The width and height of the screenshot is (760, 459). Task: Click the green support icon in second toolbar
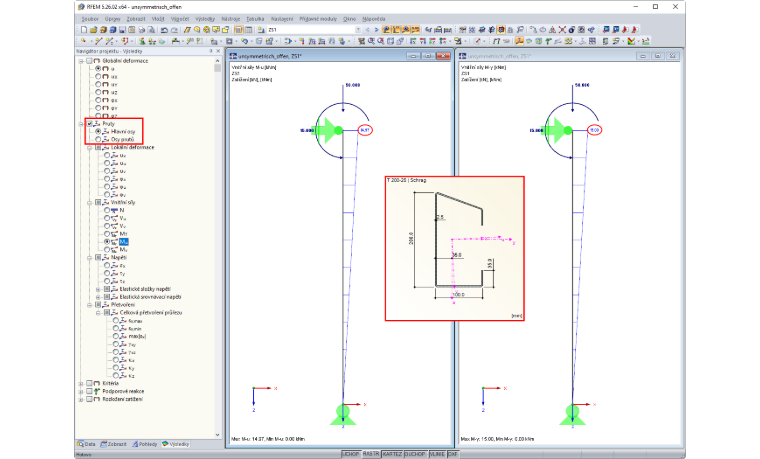click(142, 41)
